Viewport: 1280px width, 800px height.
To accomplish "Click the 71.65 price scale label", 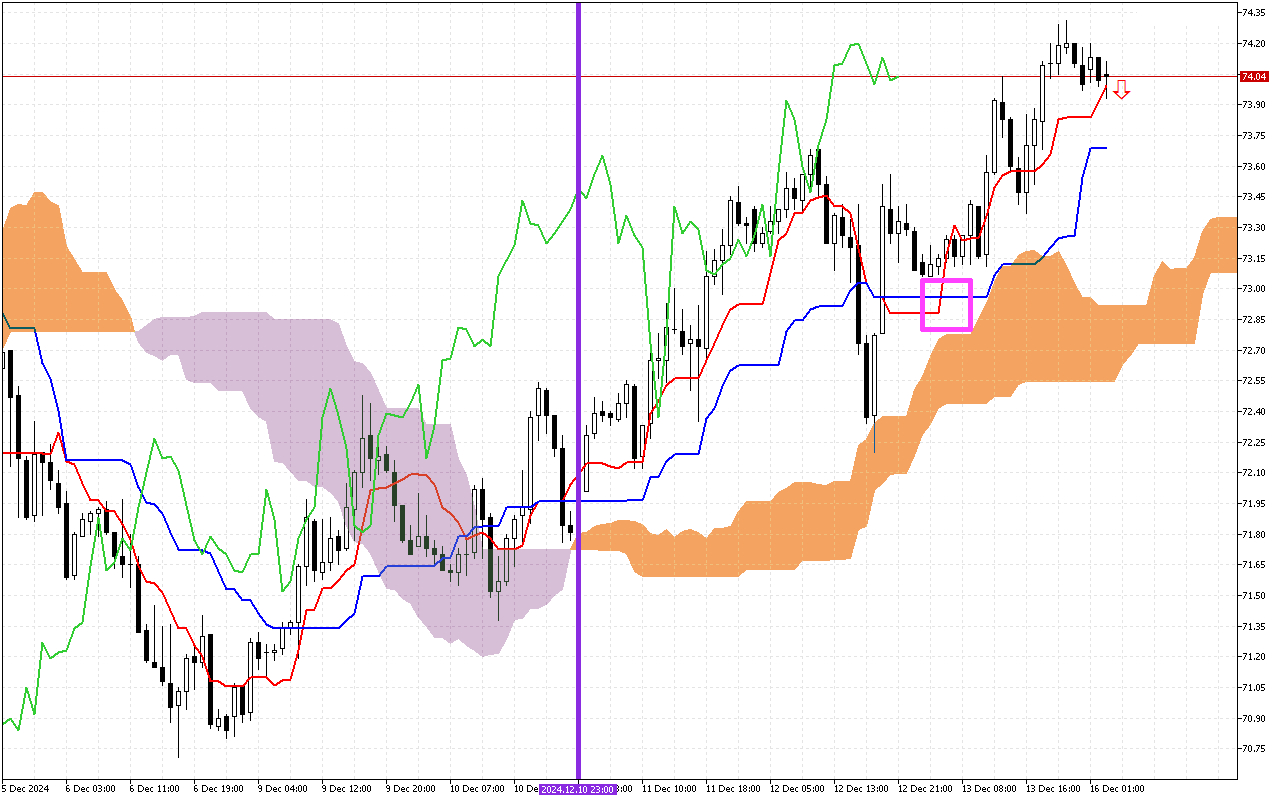I will tap(1254, 565).
